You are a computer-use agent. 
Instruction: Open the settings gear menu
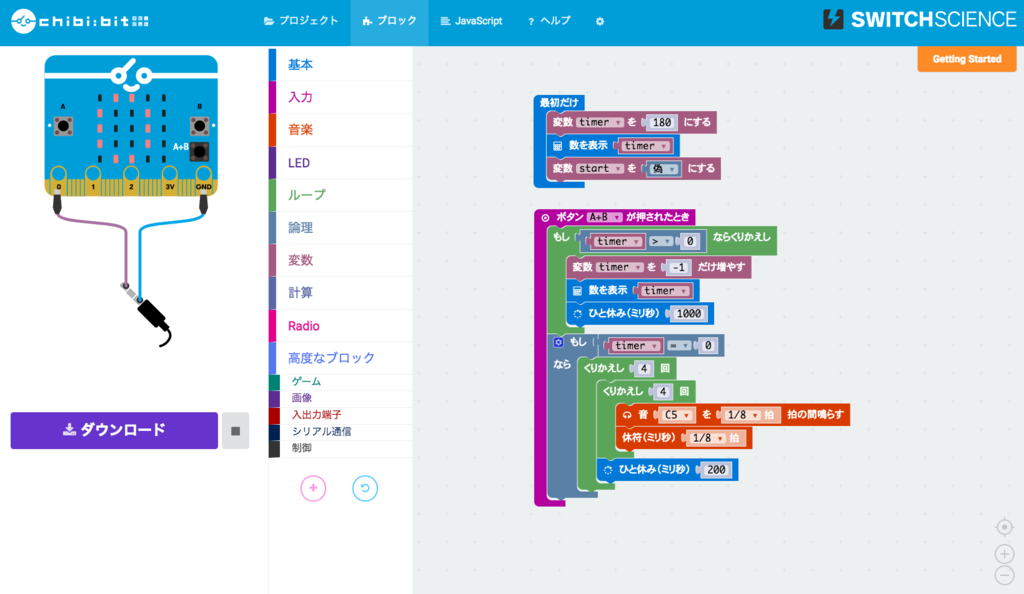click(600, 22)
